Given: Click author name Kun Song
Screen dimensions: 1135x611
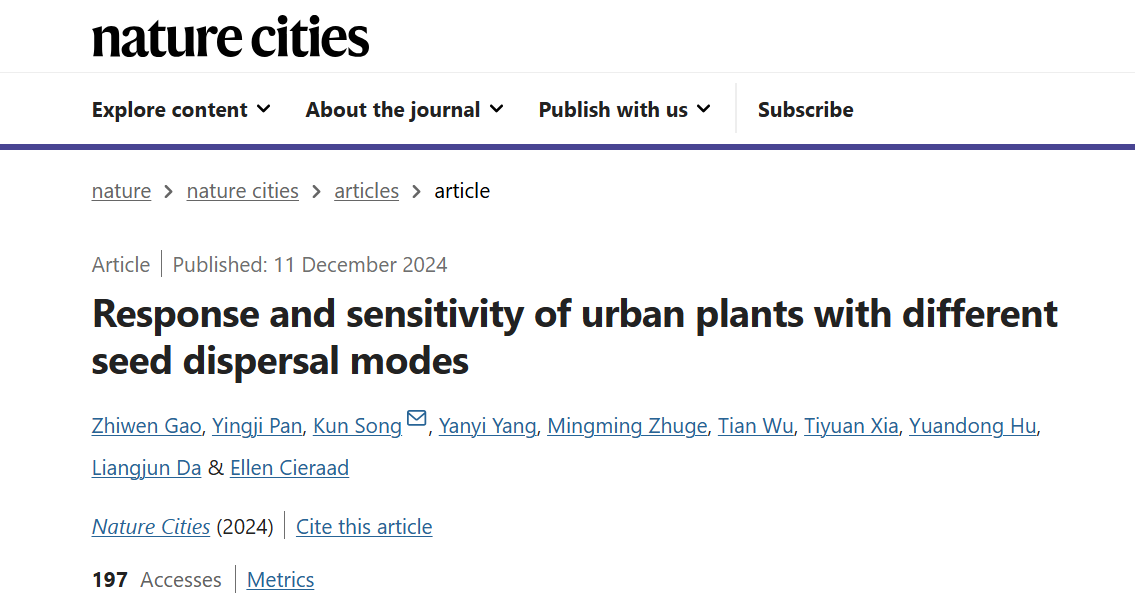Looking at the screenshot, I should pos(357,426).
